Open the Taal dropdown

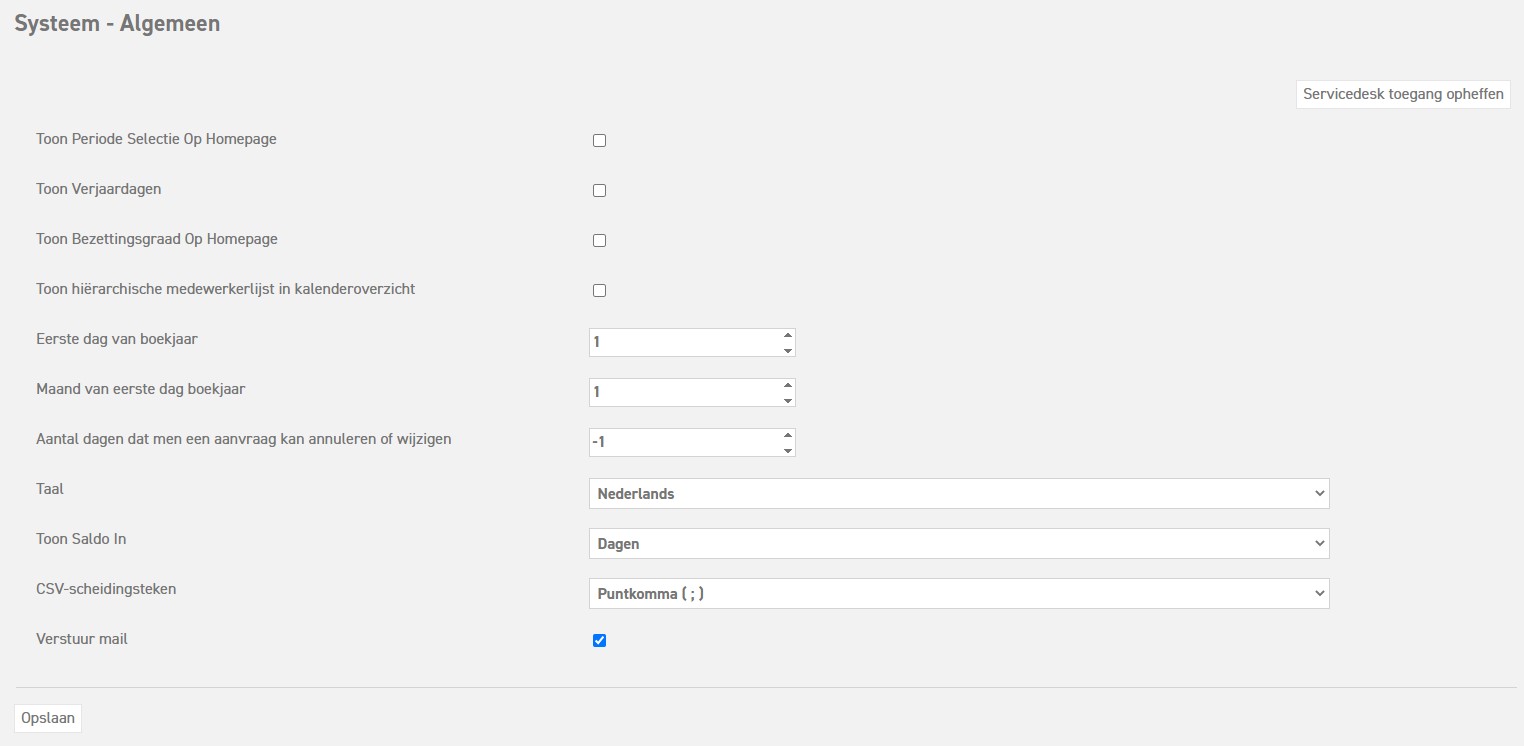958,494
